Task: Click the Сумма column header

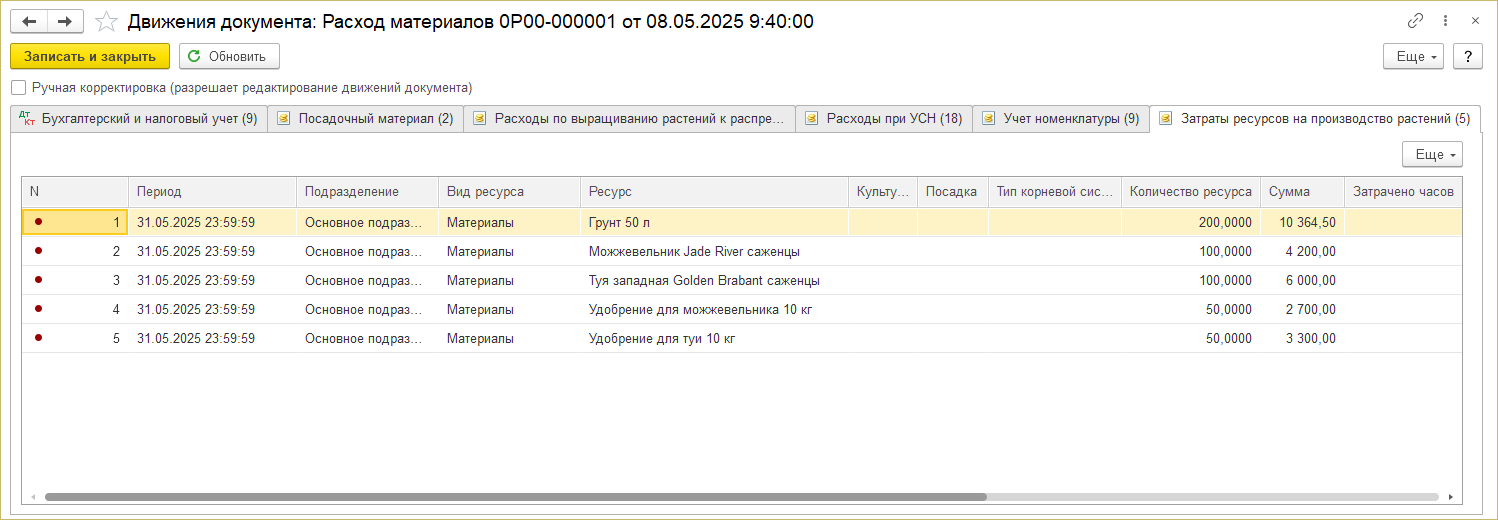Action: (1302, 191)
